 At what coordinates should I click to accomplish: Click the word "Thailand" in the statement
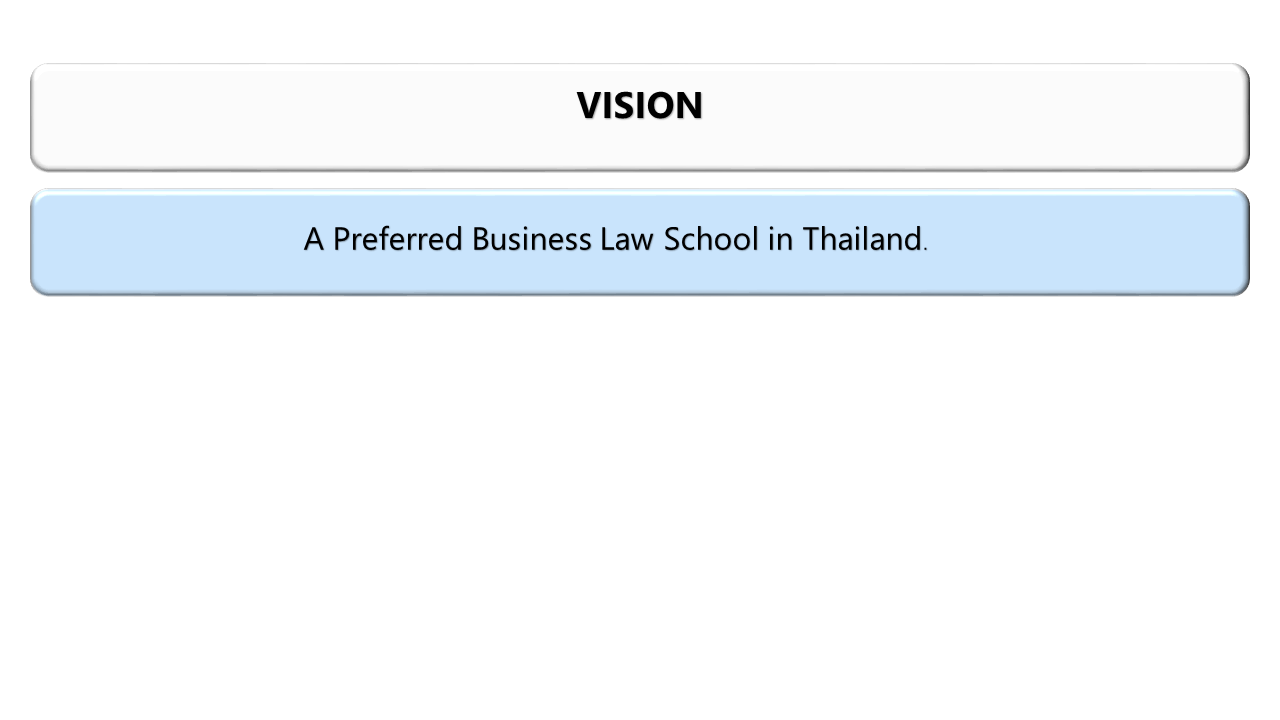[x=861, y=240]
